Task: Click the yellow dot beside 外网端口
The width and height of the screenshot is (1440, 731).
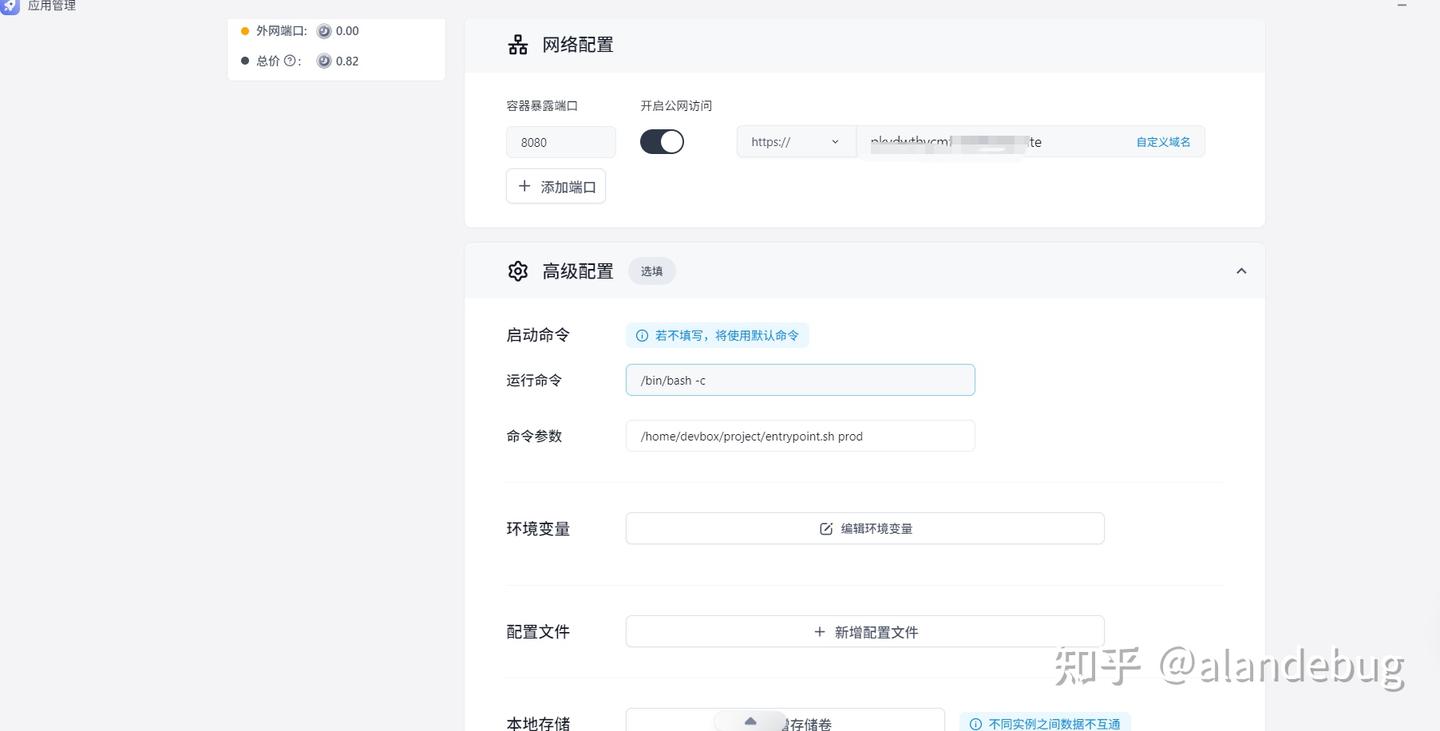Action: 243,31
